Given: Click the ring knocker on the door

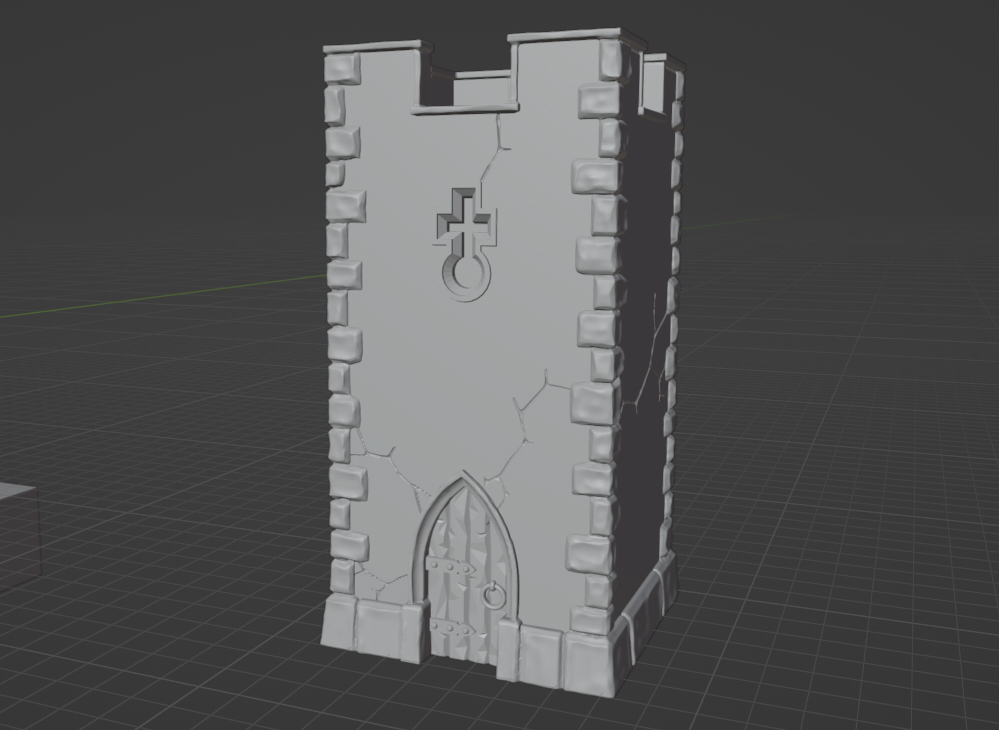Looking at the screenshot, I should [x=492, y=597].
